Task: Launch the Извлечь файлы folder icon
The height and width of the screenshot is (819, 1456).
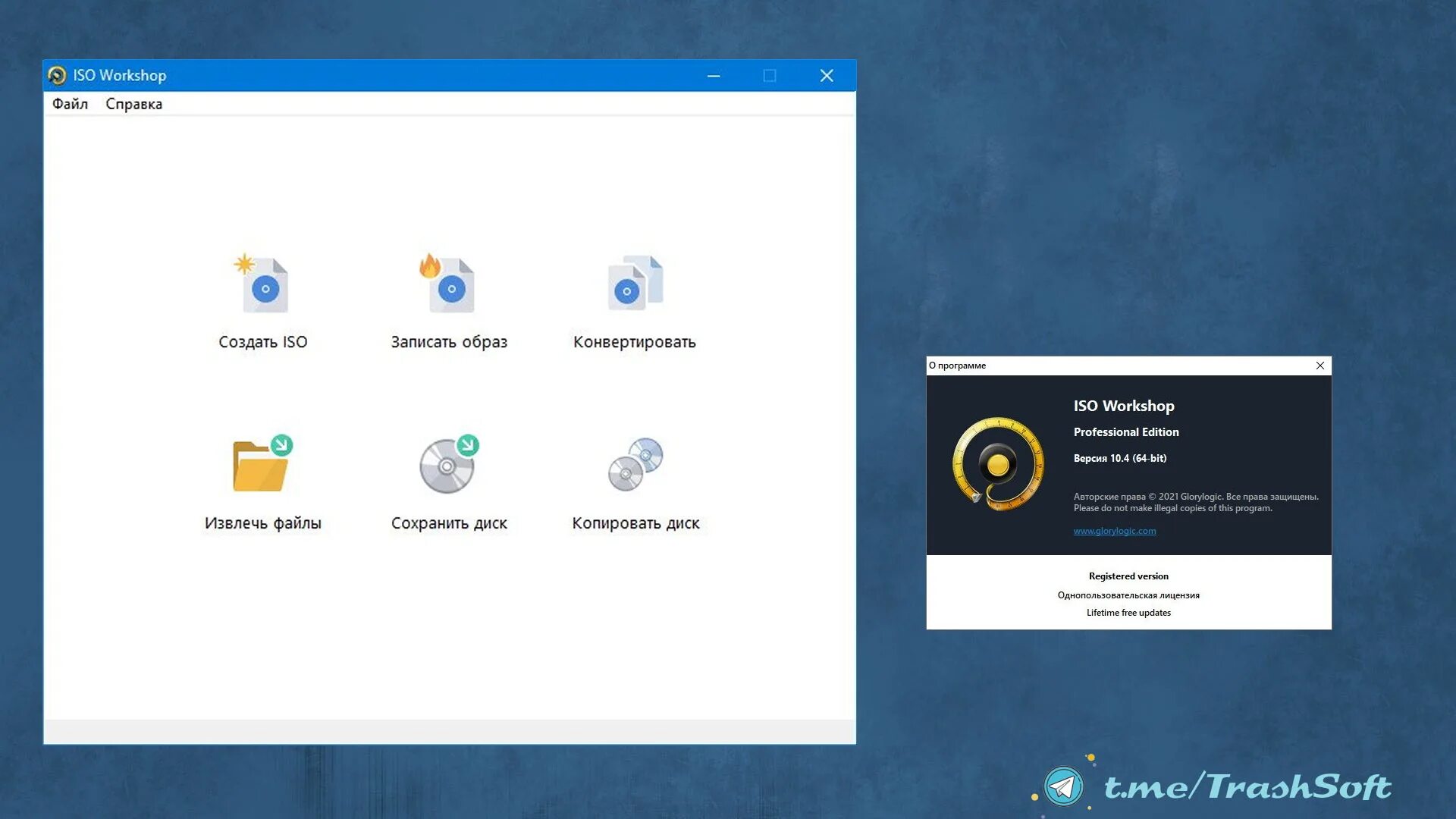Action: coord(262,463)
